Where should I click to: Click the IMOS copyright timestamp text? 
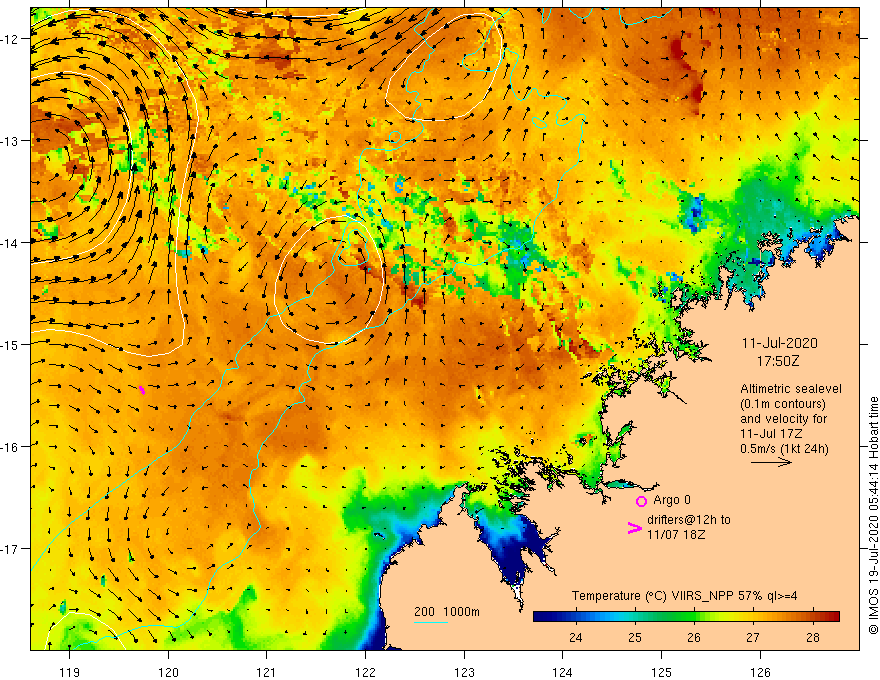873,516
